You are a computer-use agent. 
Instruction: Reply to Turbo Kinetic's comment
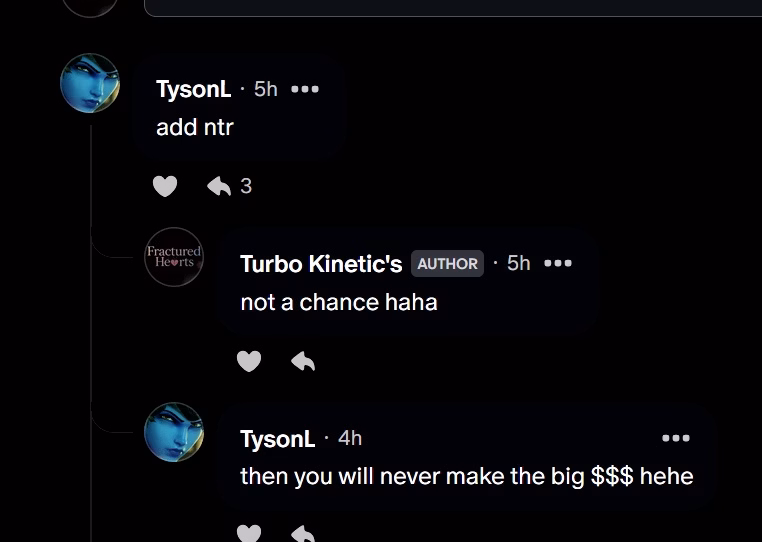[303, 361]
